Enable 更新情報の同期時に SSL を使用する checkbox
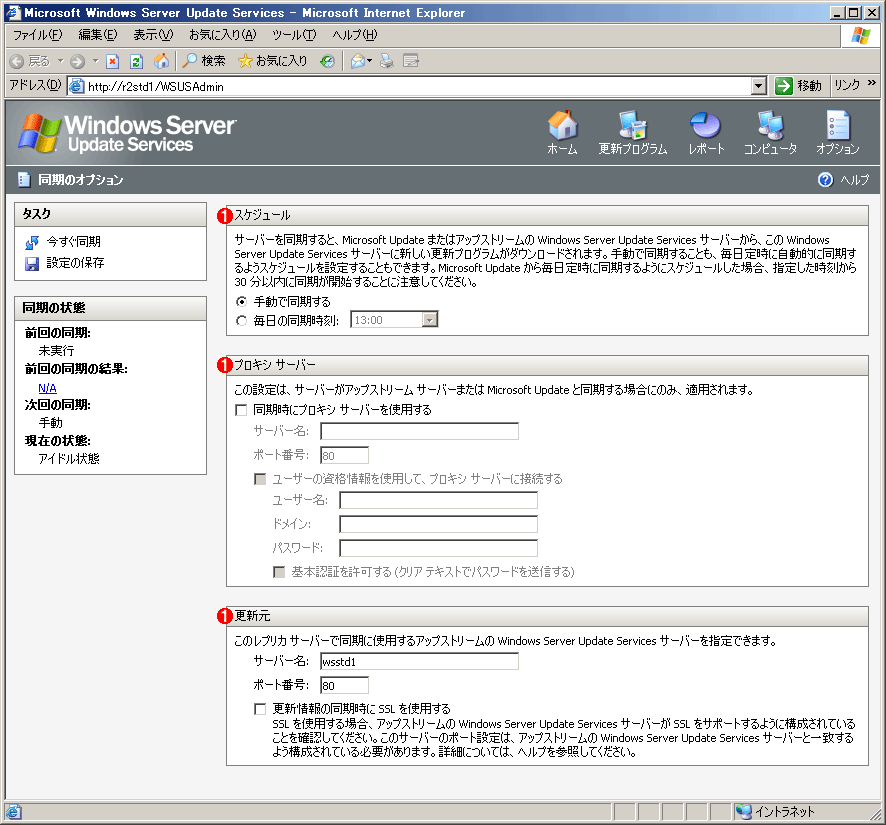This screenshot has height=825, width=886. (x=260, y=709)
